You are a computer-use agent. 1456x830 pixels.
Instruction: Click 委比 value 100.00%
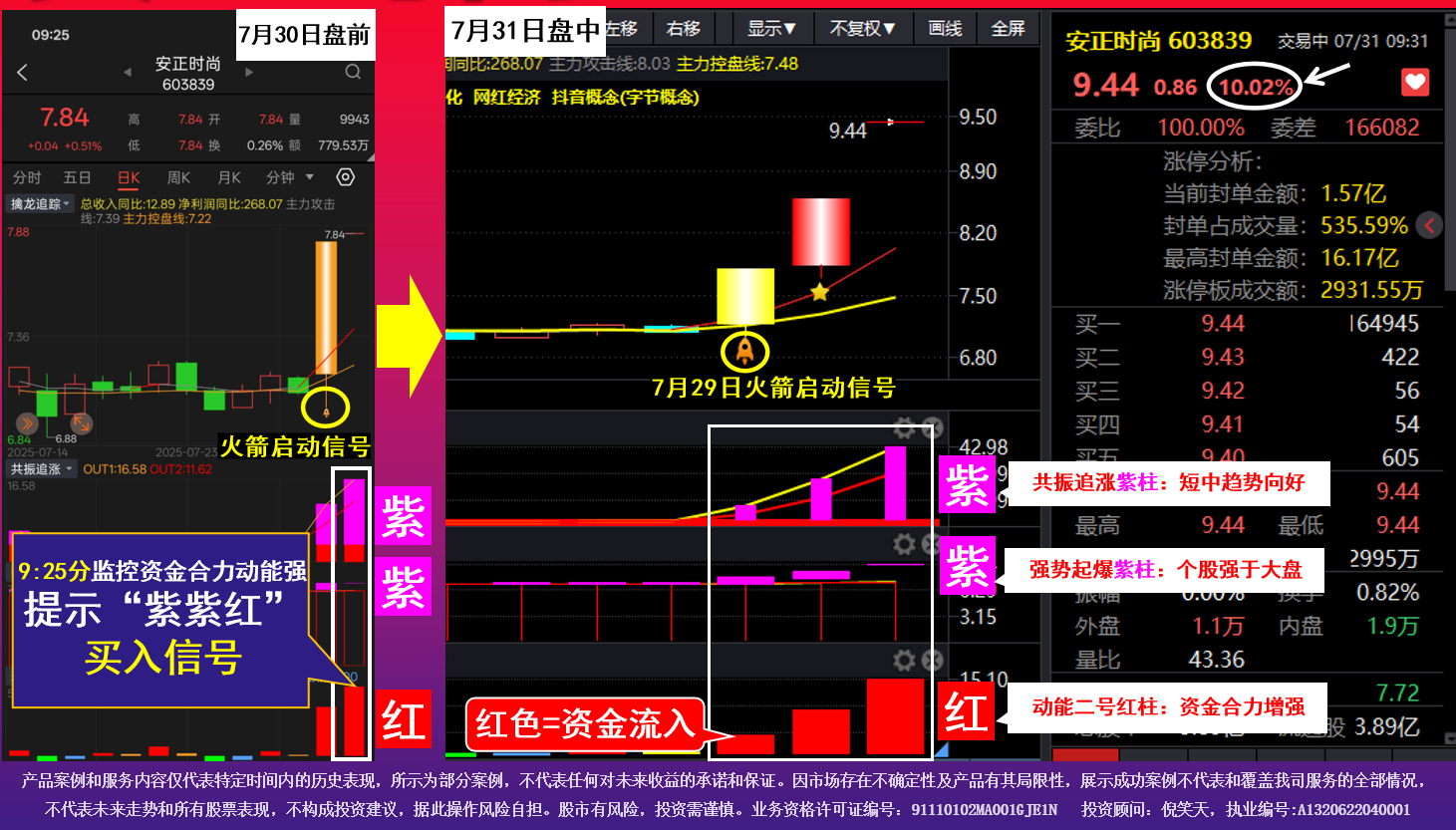1200,128
